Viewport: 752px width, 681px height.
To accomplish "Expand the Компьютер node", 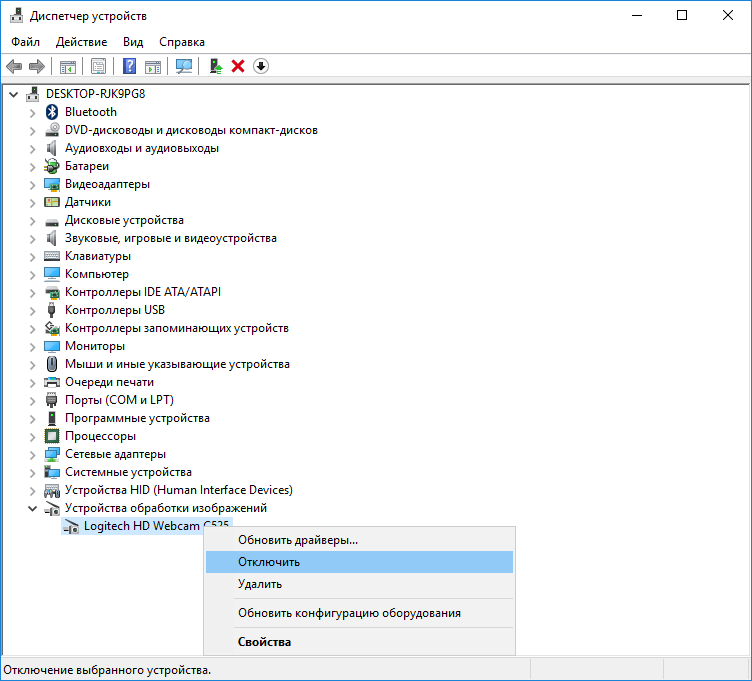I will [32, 275].
